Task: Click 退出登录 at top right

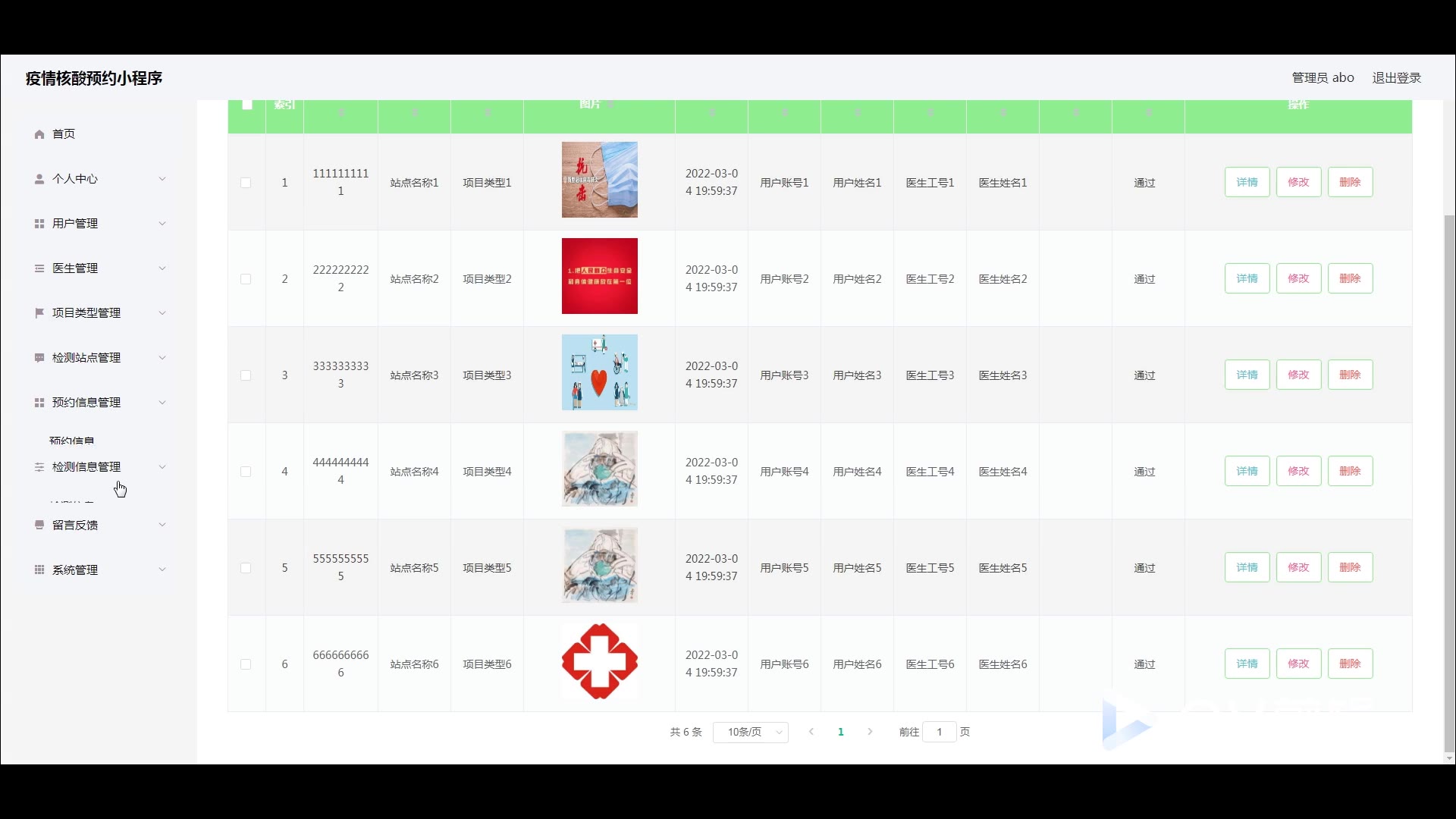Action: (1396, 78)
